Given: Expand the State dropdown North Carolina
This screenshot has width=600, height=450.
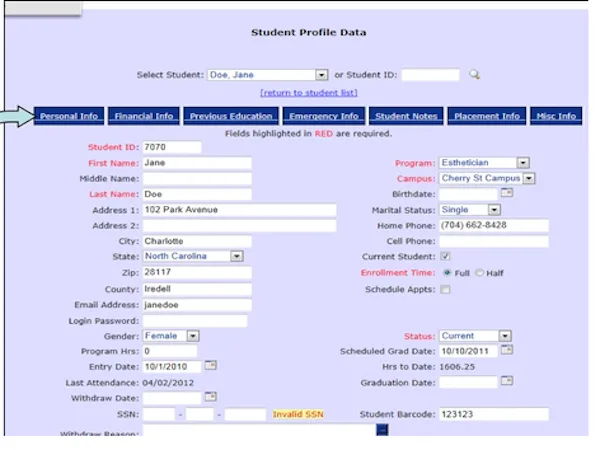Looking at the screenshot, I should coord(193,256).
